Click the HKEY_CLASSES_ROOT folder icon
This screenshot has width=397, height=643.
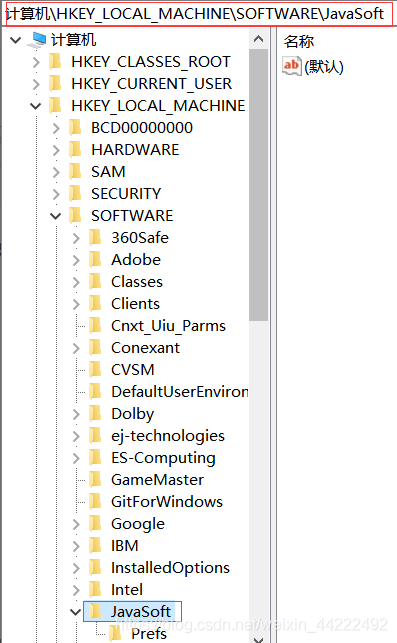click(x=55, y=62)
